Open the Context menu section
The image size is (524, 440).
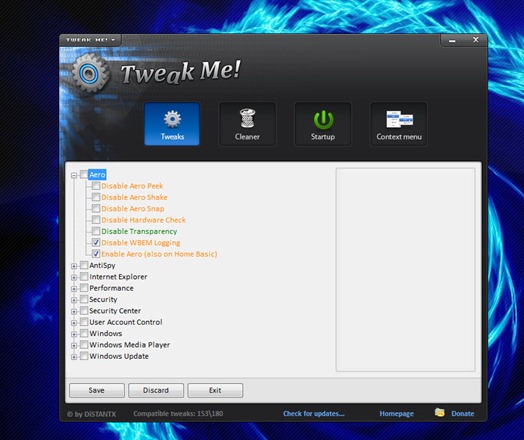[399, 124]
